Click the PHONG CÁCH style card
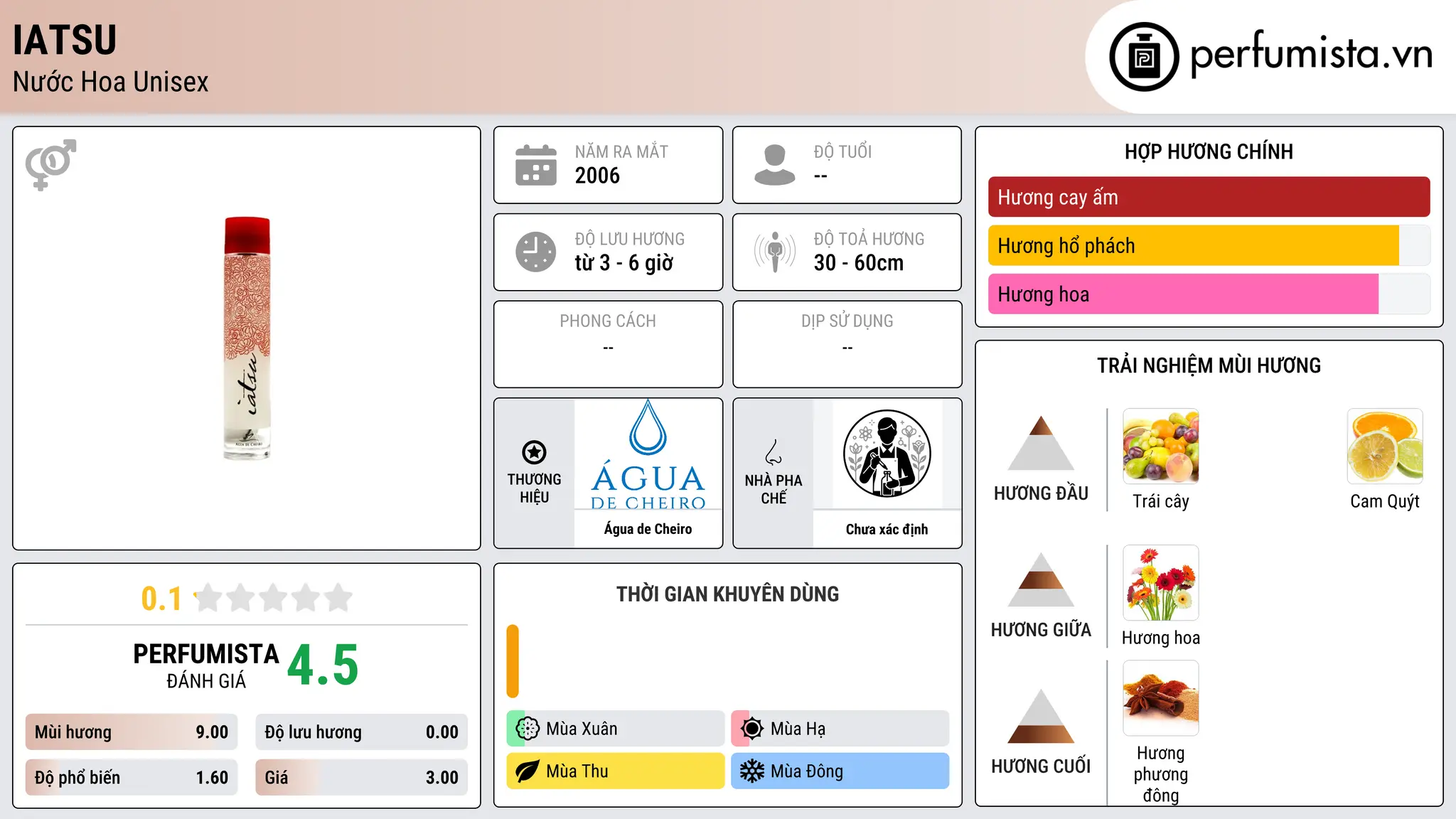The width and height of the screenshot is (1456, 819). (x=608, y=344)
